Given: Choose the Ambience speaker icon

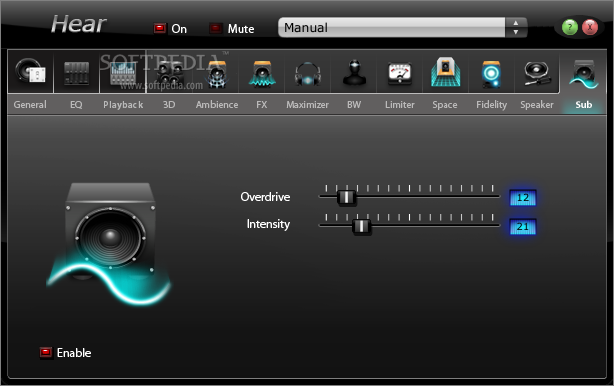Looking at the screenshot, I should (x=217, y=74).
